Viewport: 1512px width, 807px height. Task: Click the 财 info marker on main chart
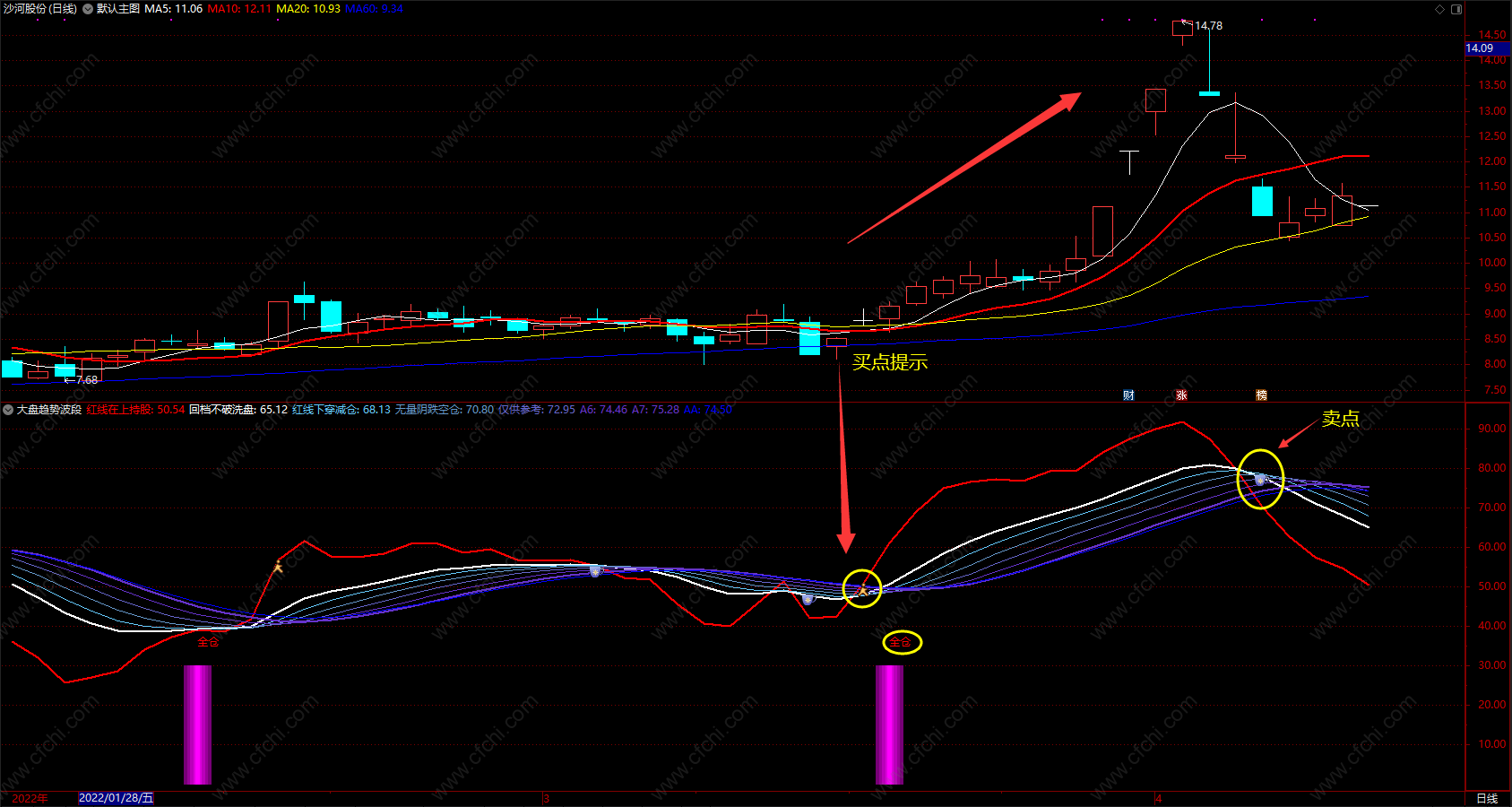(1128, 395)
